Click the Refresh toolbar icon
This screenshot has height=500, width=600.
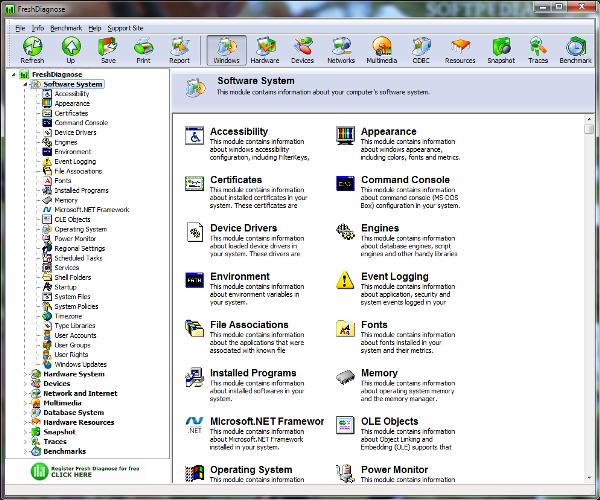[33, 50]
